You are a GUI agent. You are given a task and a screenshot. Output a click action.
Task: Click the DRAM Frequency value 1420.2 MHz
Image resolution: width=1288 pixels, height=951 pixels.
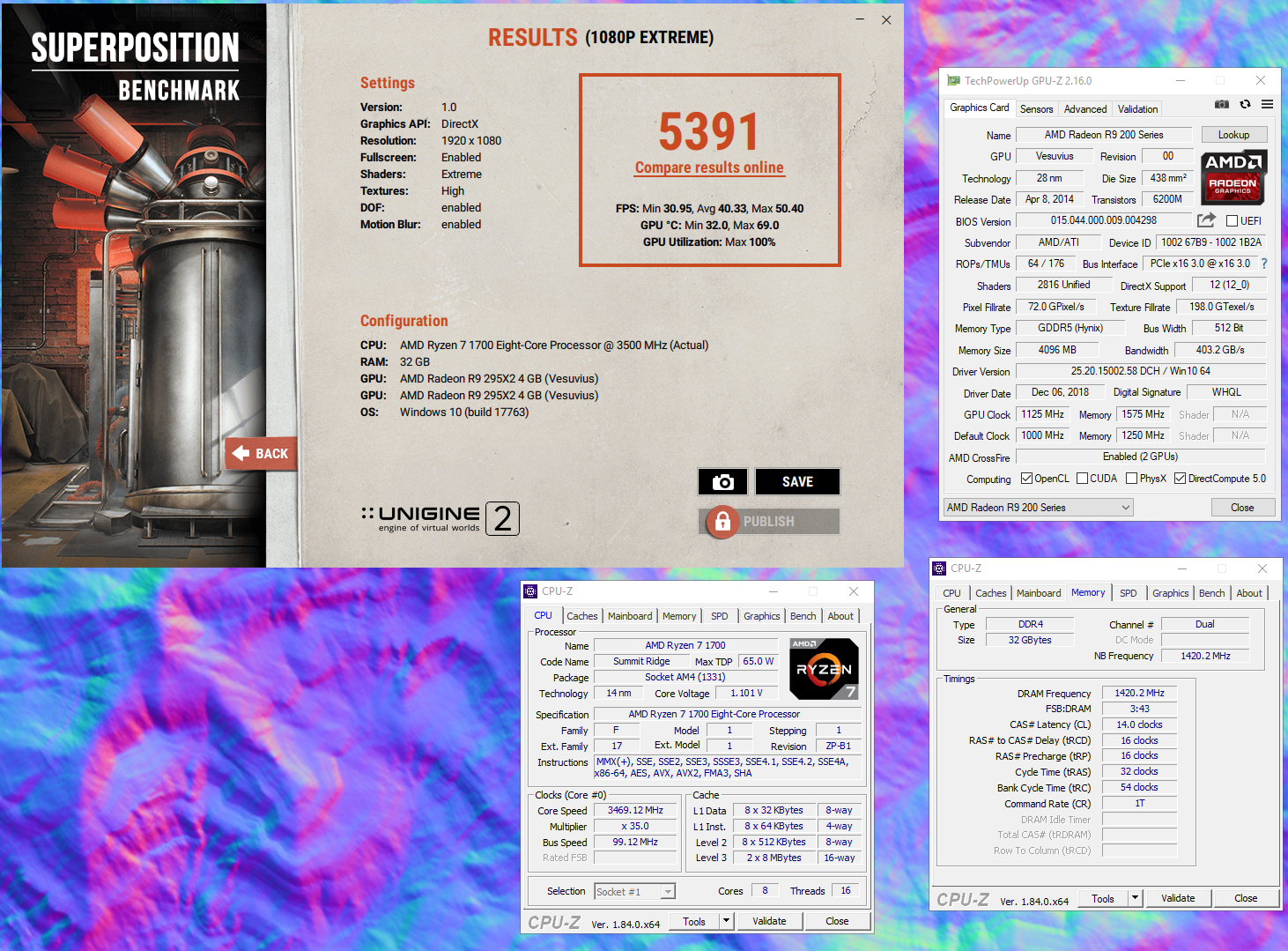[x=1139, y=693]
